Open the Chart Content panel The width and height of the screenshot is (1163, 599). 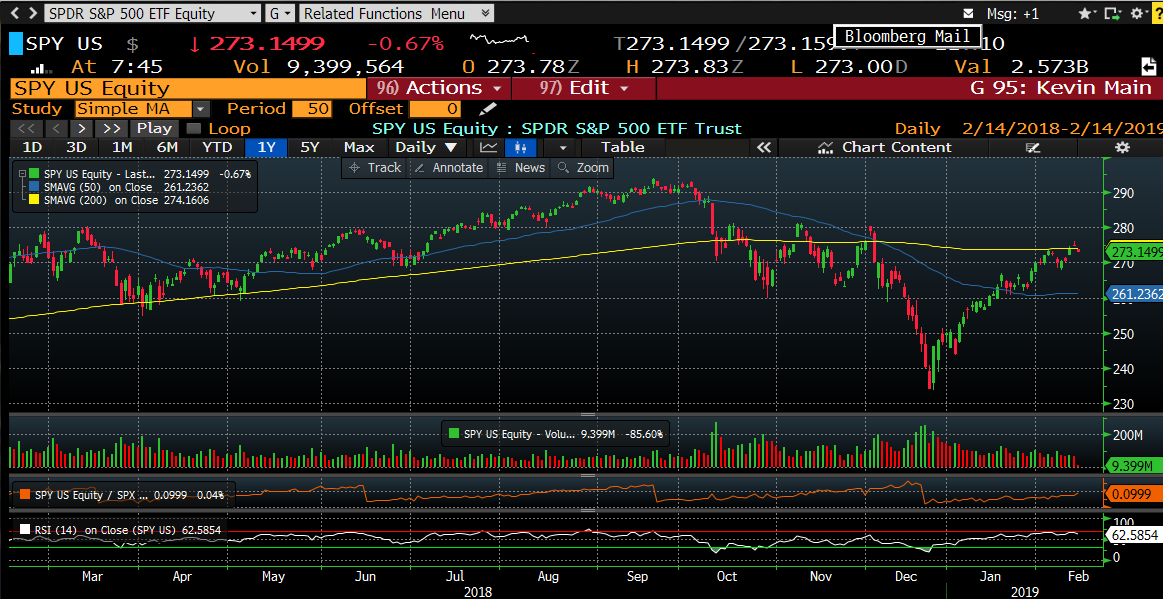click(x=884, y=147)
